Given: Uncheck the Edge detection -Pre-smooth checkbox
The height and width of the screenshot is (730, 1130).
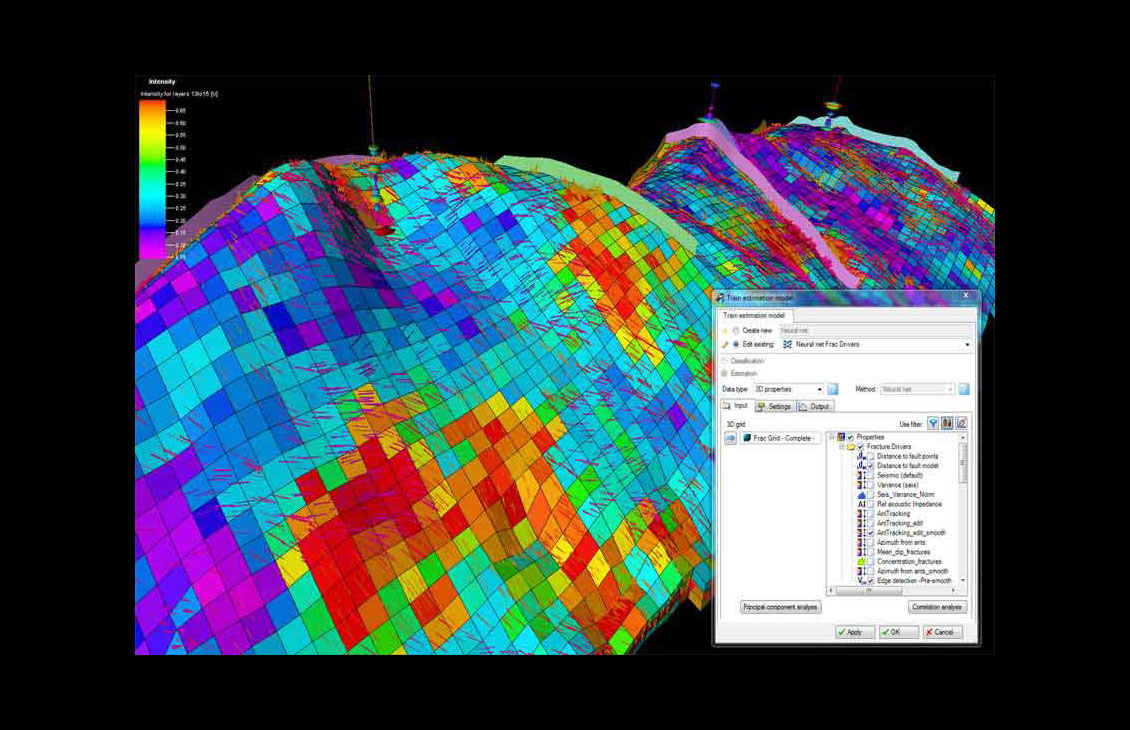Looking at the screenshot, I should tap(870, 581).
